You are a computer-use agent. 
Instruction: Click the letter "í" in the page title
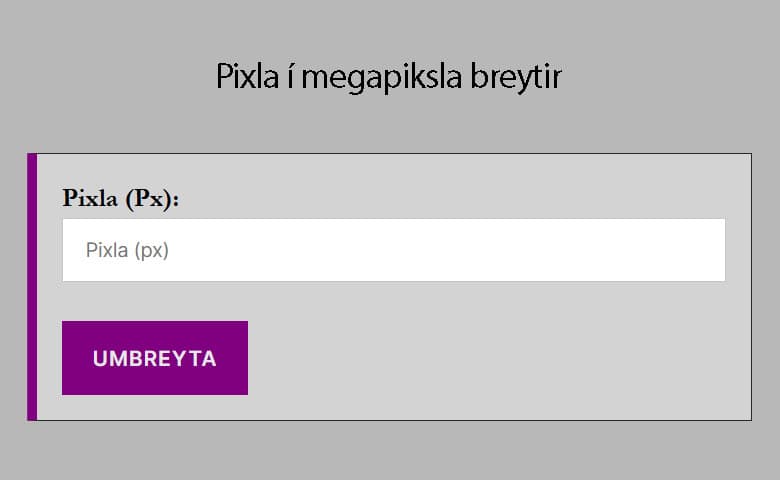tap(287, 77)
